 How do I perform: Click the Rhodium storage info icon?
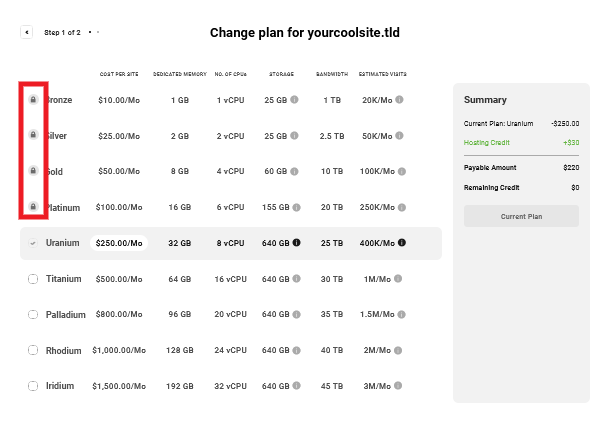click(x=296, y=350)
